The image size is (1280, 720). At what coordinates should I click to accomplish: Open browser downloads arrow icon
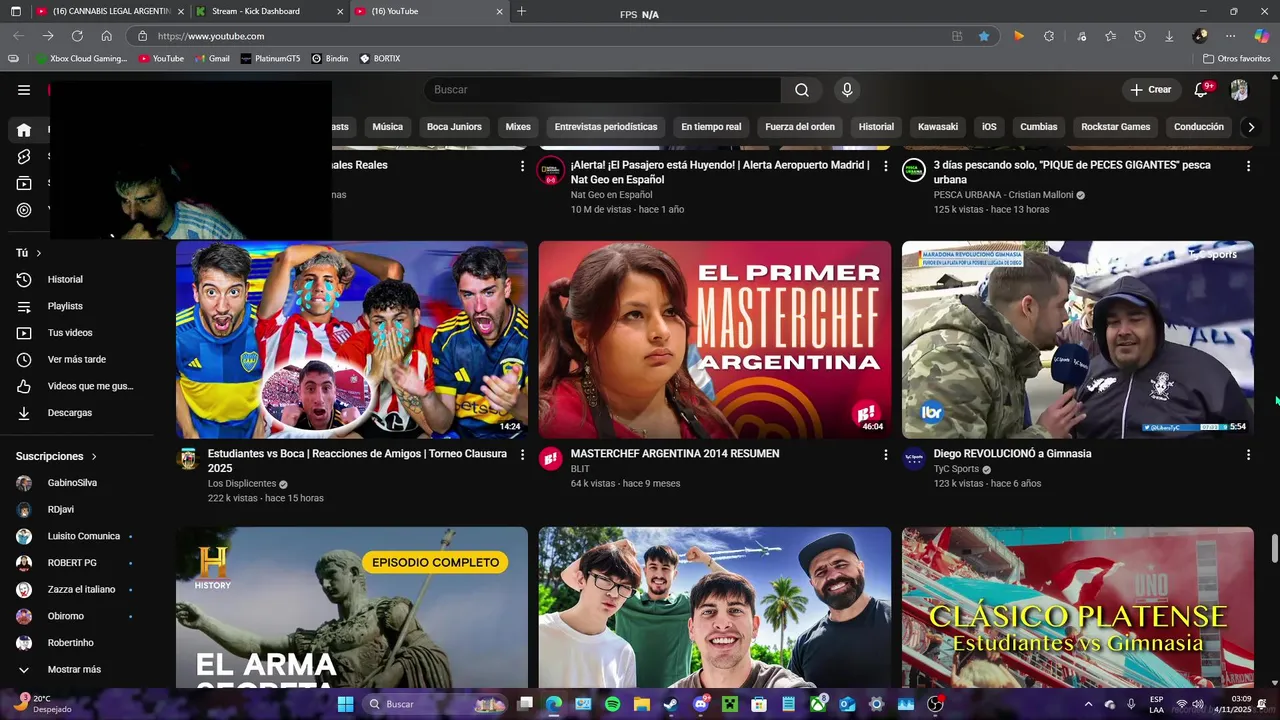pos(1169,36)
